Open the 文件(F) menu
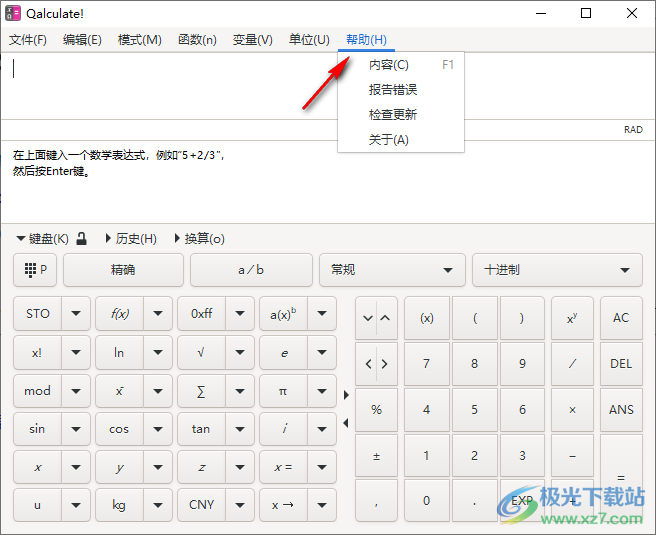 28,40
